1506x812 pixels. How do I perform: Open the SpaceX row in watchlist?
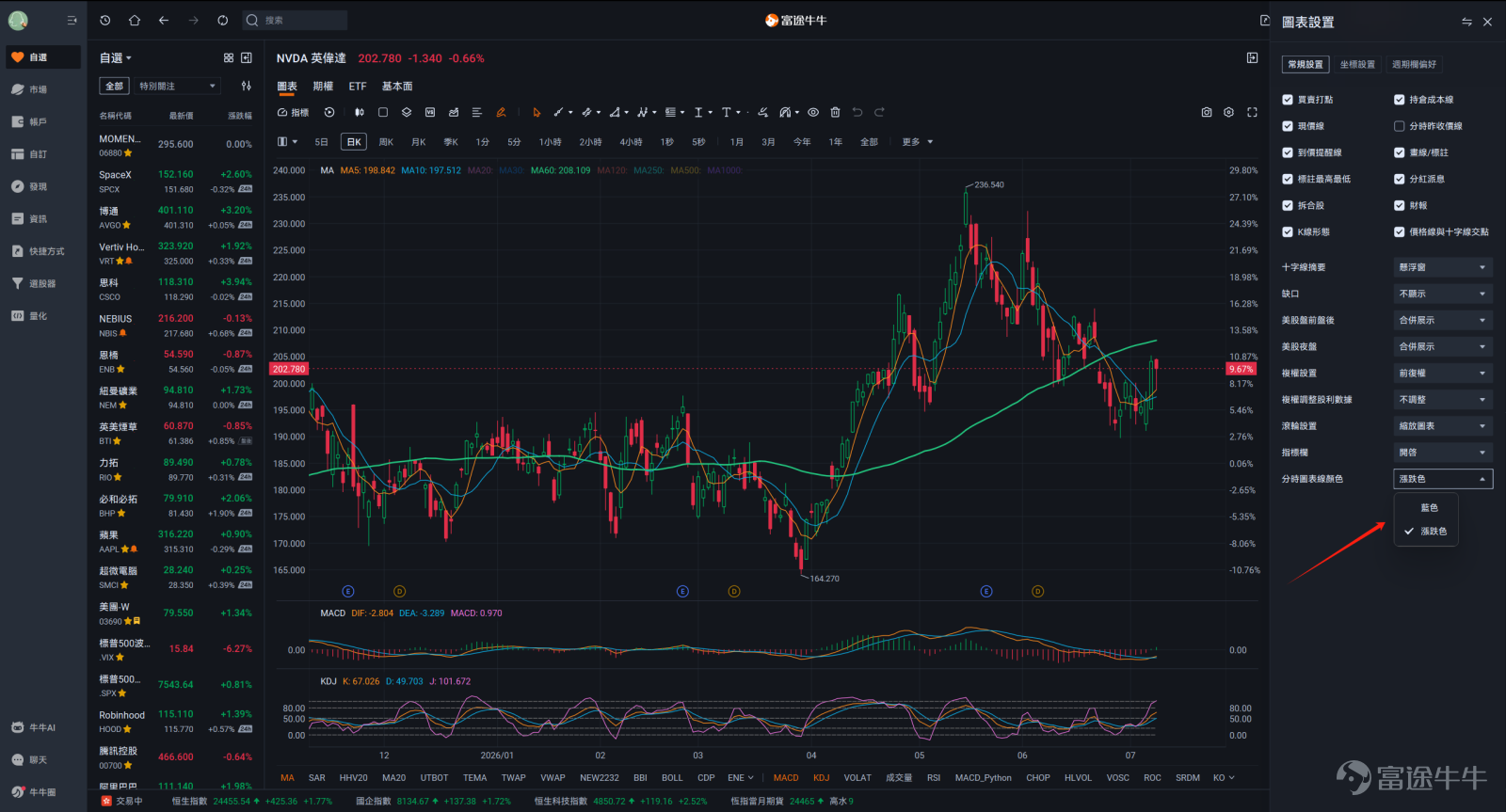coord(176,182)
